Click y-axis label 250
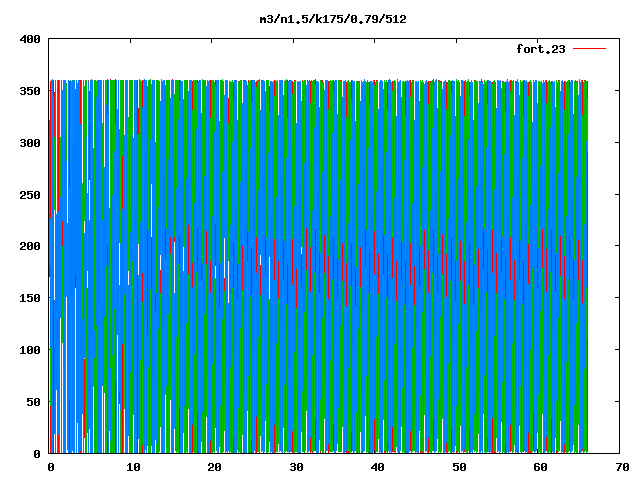The image size is (640, 480). 30,195
